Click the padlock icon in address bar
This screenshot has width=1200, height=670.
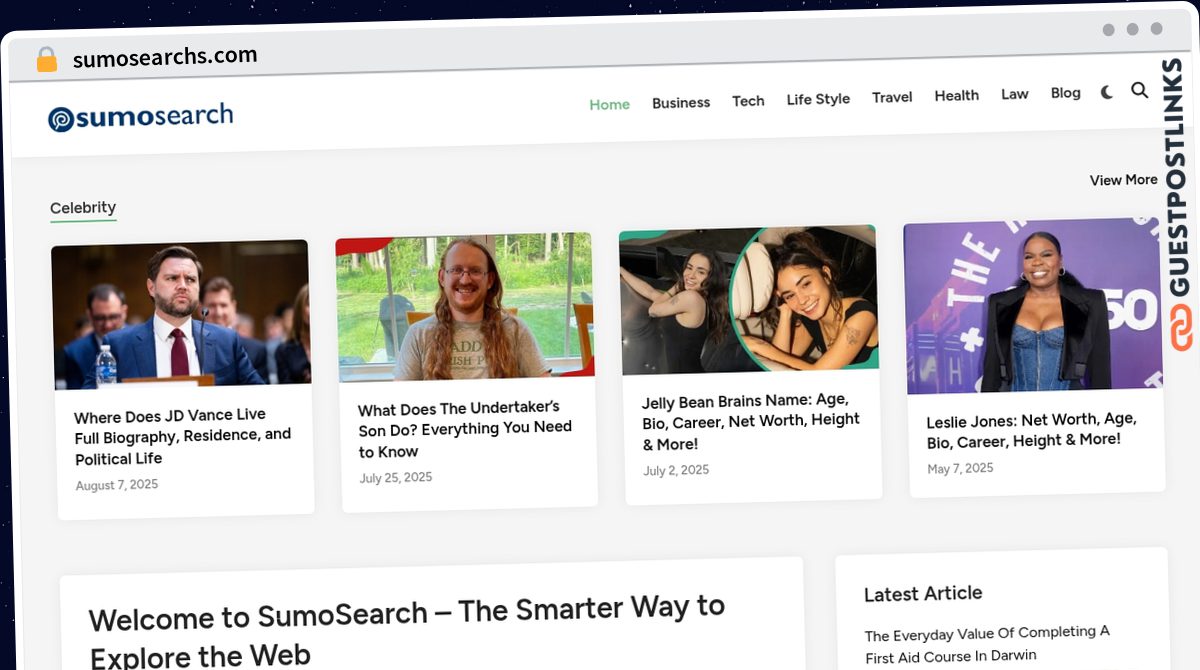pos(47,60)
